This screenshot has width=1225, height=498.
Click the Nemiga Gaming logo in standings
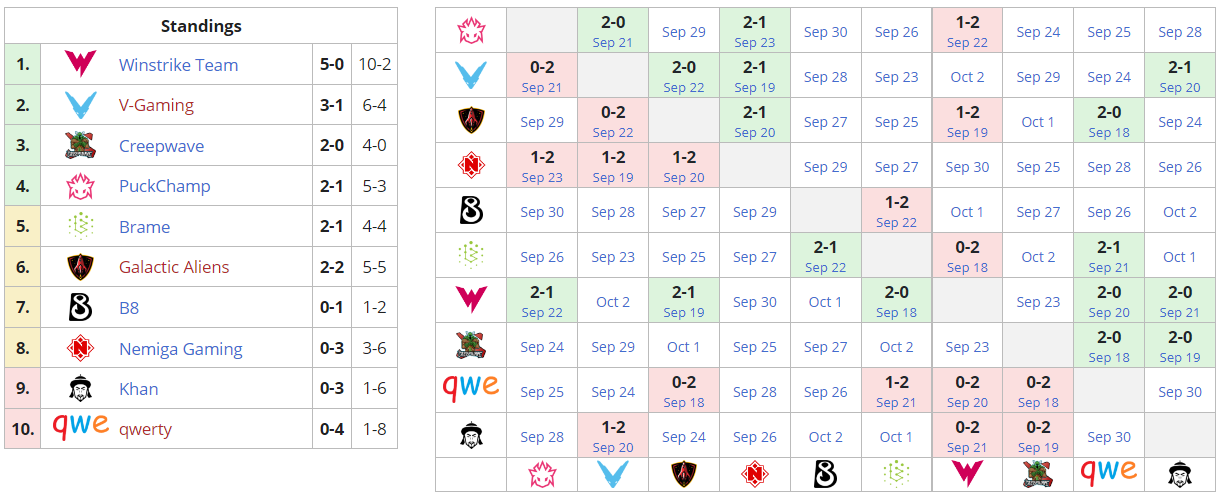[x=80, y=349]
